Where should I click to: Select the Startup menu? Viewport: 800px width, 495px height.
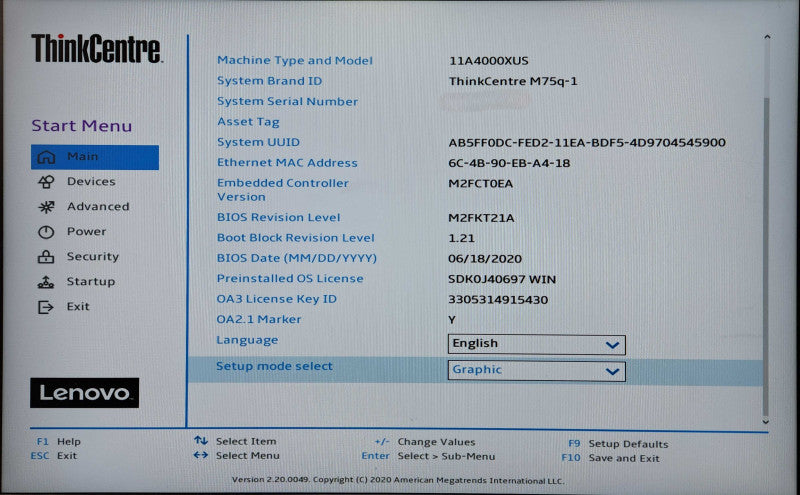[91, 282]
